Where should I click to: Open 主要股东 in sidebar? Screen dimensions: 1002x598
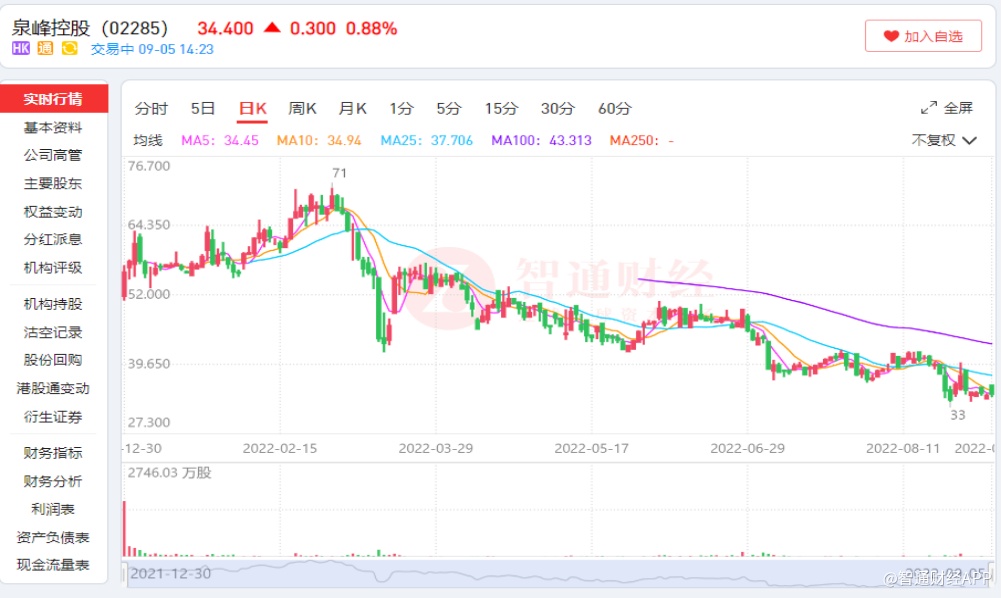click(x=53, y=183)
